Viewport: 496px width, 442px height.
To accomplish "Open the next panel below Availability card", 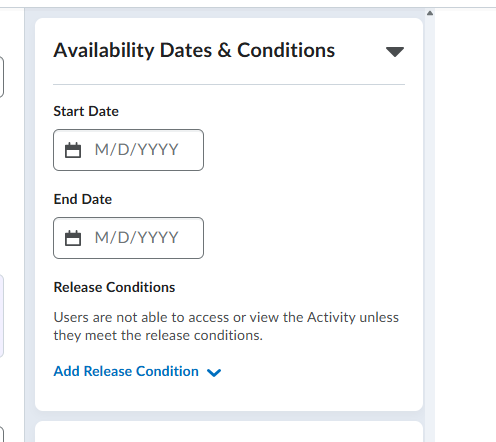I will click(229, 432).
